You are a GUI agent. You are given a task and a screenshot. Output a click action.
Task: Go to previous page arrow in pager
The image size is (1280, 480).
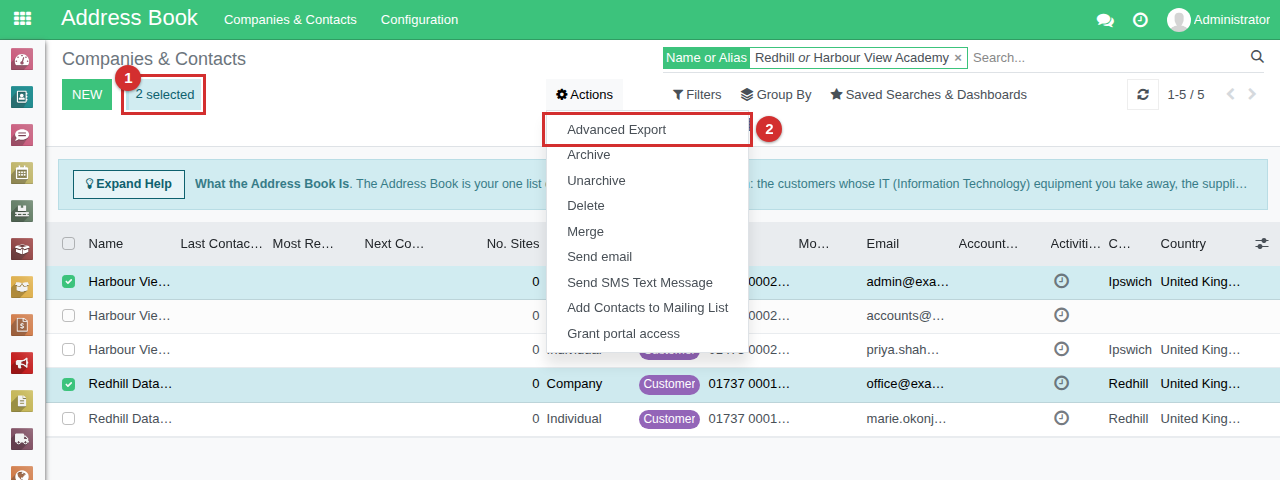click(1230, 95)
